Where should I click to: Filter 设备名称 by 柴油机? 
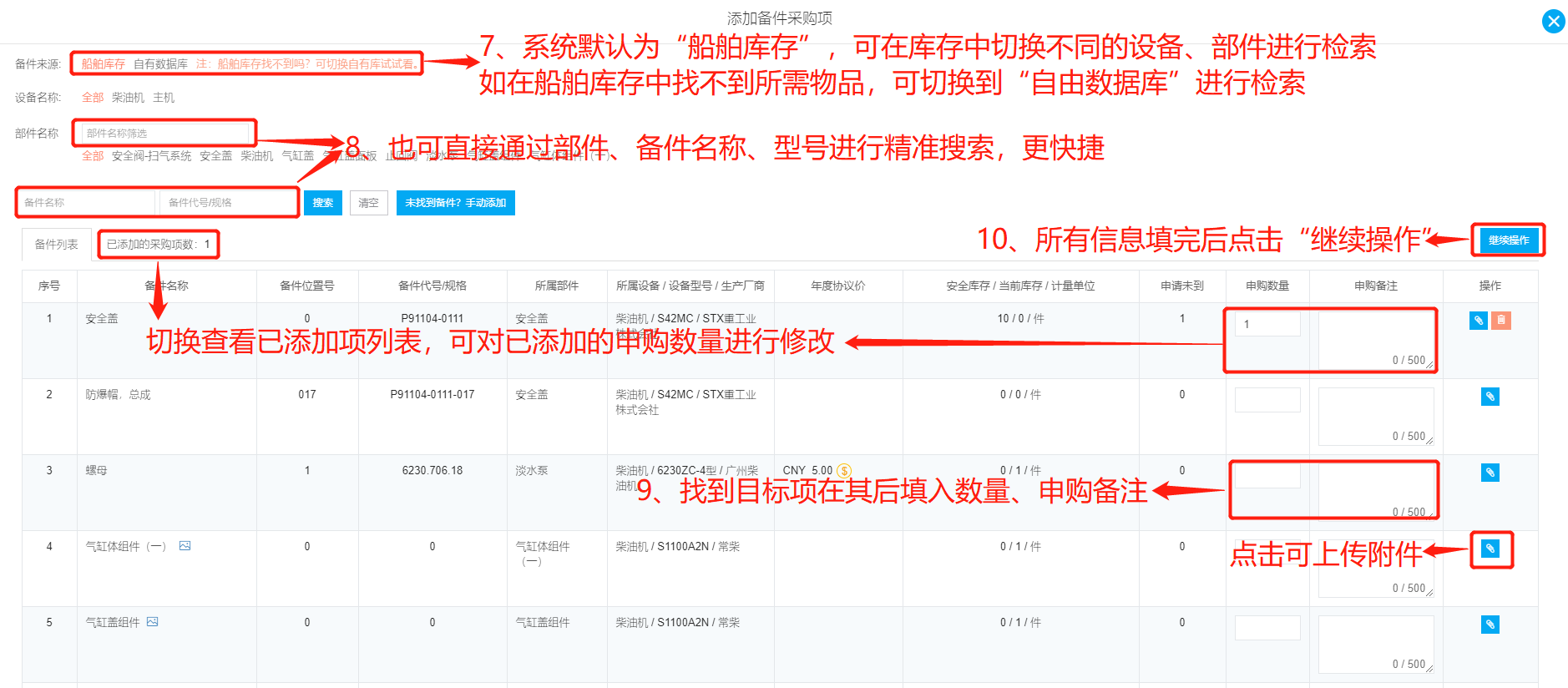(128, 98)
